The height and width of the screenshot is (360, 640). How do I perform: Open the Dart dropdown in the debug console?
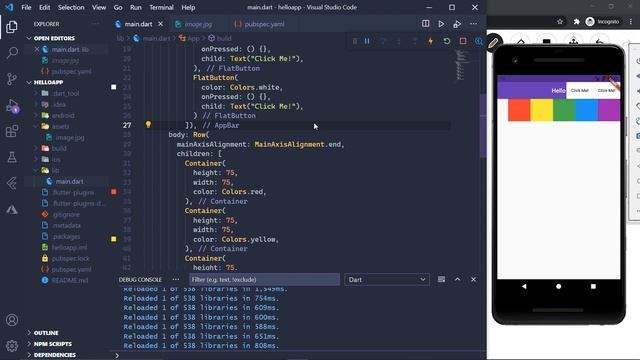click(x=387, y=280)
